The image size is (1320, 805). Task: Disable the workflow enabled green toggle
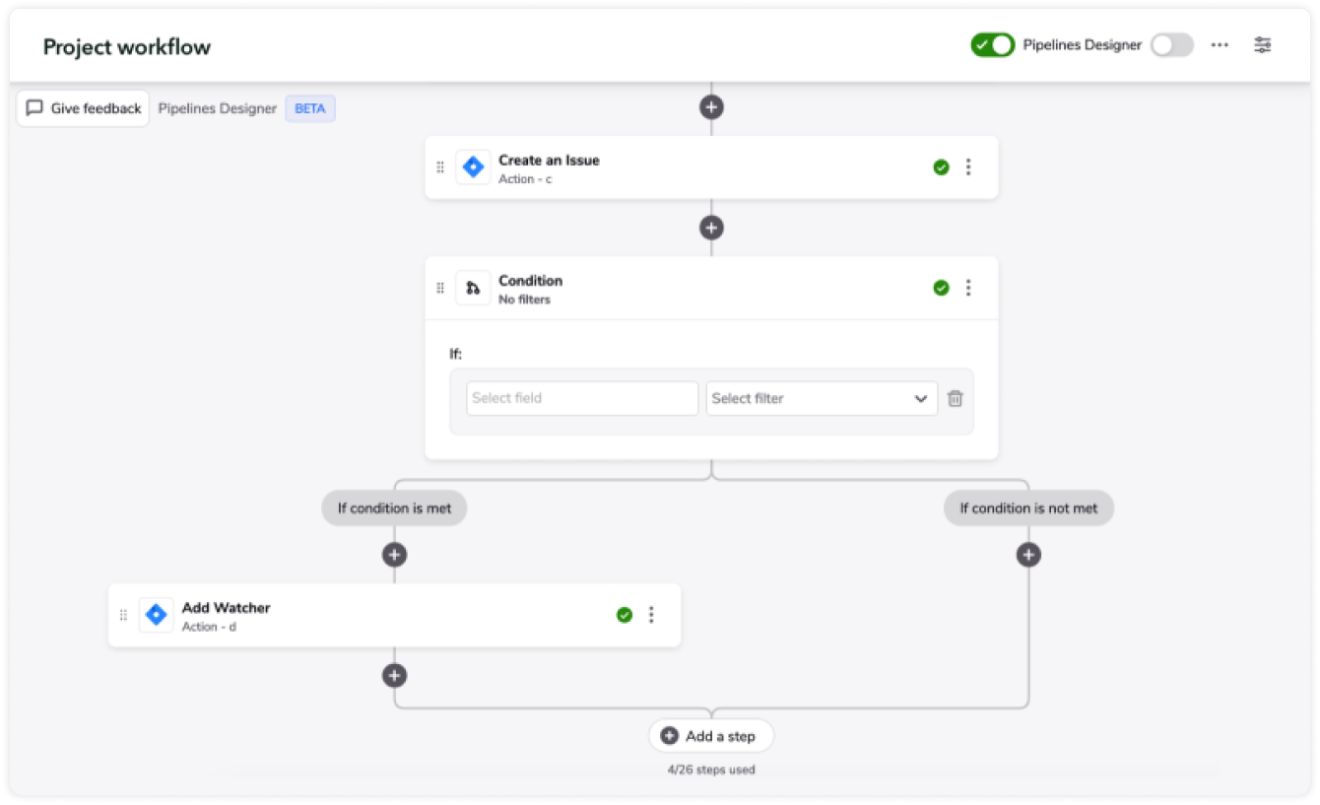click(x=992, y=44)
